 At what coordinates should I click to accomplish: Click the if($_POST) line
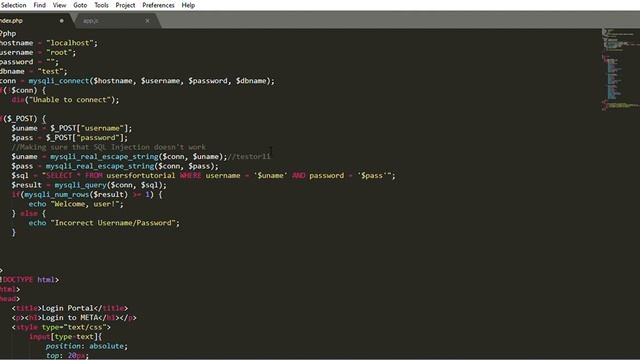coord(23,119)
